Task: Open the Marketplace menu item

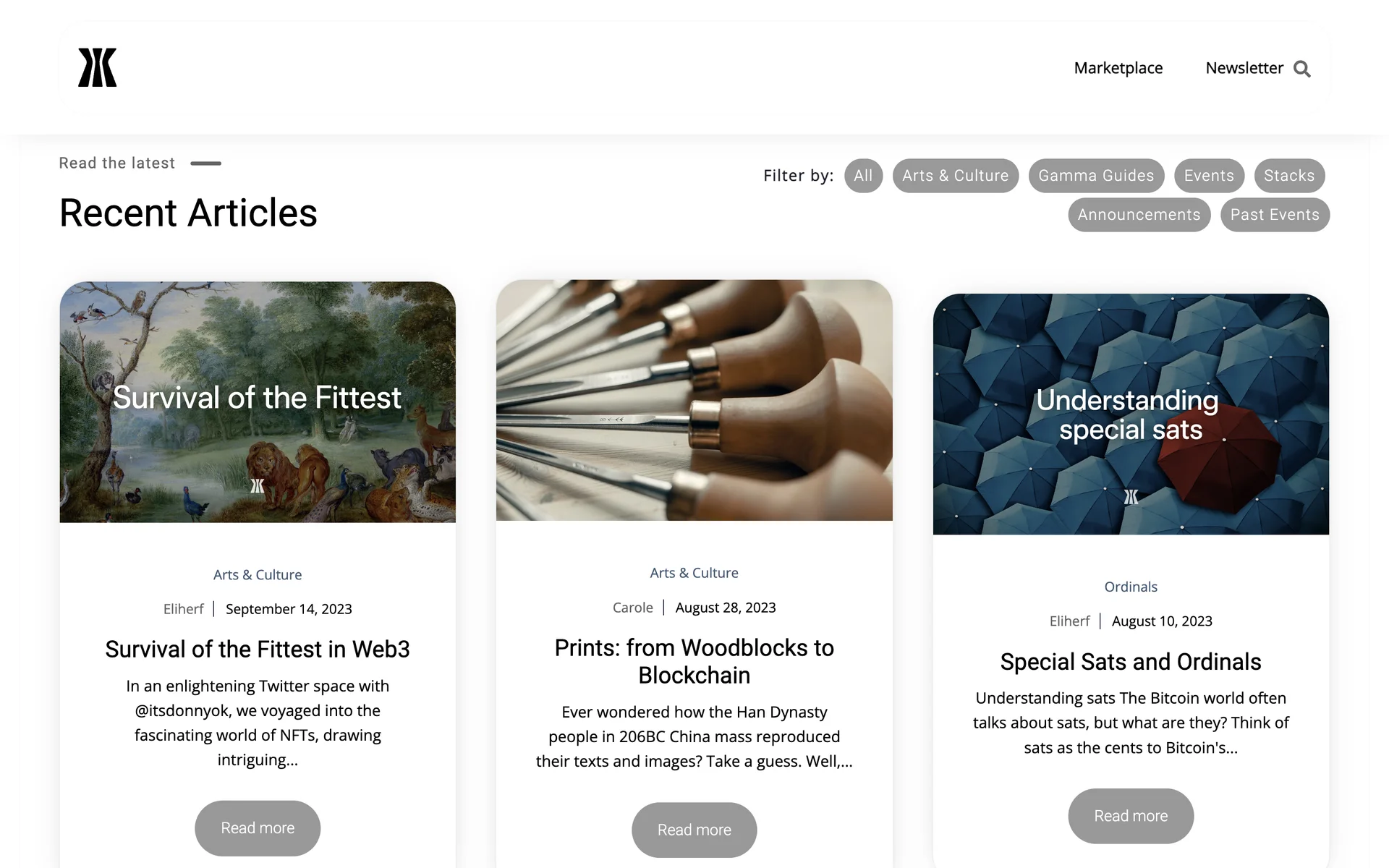Action: click(1118, 68)
